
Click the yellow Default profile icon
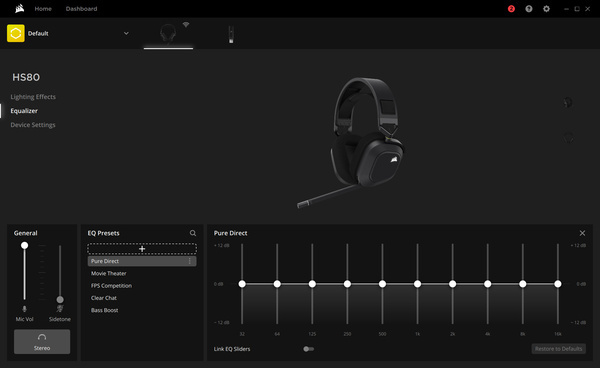(16, 33)
